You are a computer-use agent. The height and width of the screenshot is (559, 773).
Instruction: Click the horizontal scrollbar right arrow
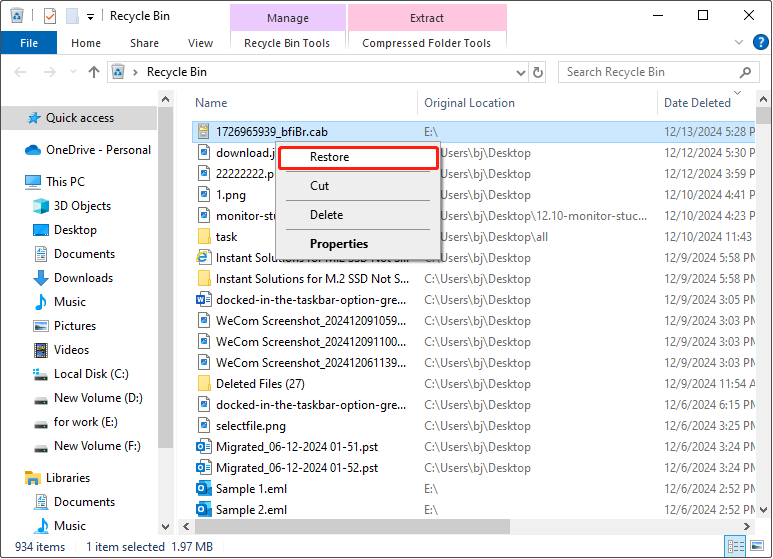click(x=747, y=526)
